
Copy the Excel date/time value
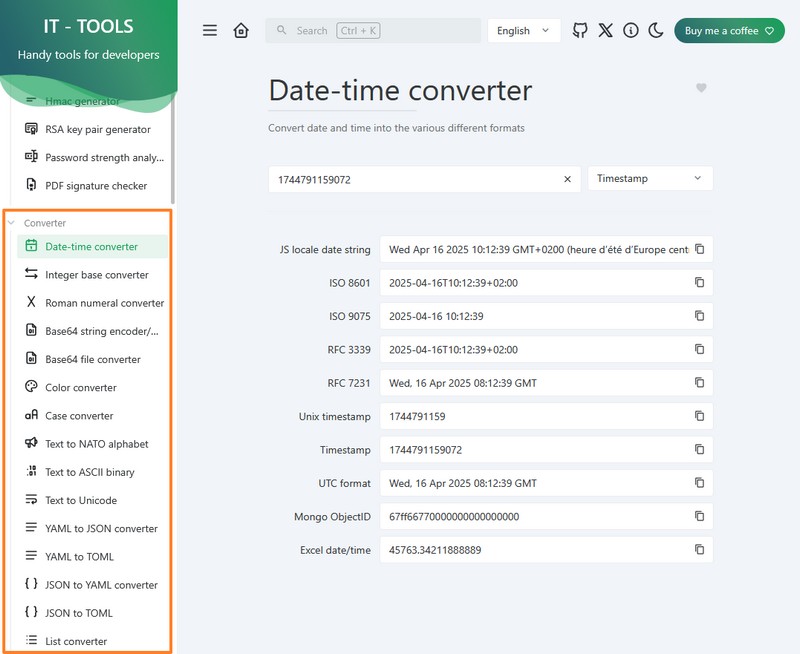700,549
